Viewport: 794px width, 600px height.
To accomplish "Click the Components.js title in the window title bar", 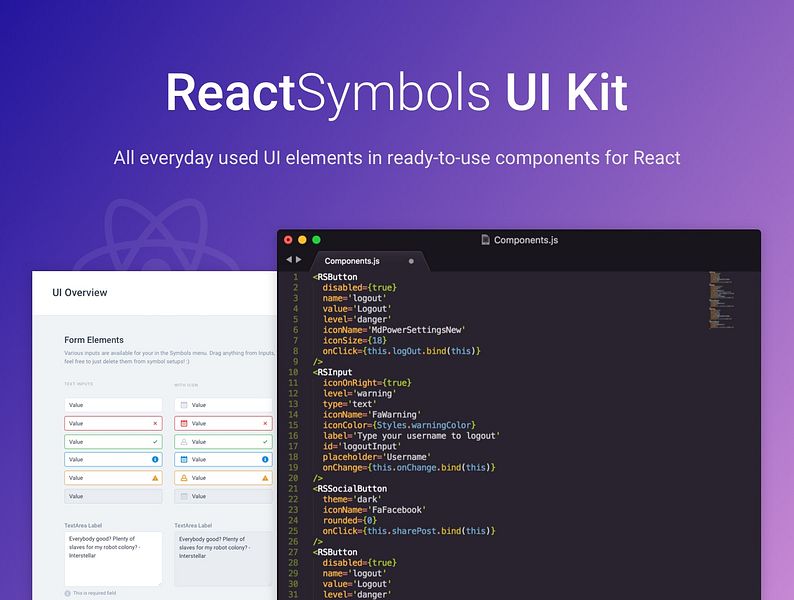I will (526, 240).
